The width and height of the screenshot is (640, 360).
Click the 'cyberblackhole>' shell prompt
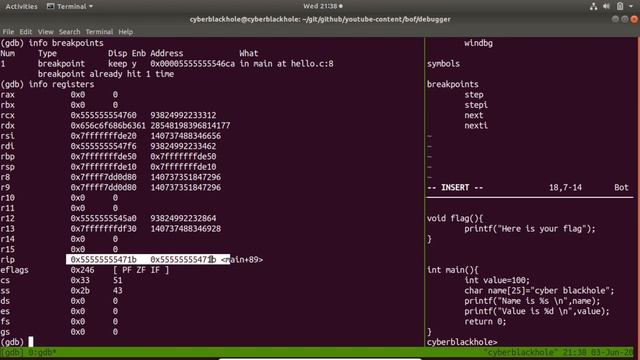point(462,342)
